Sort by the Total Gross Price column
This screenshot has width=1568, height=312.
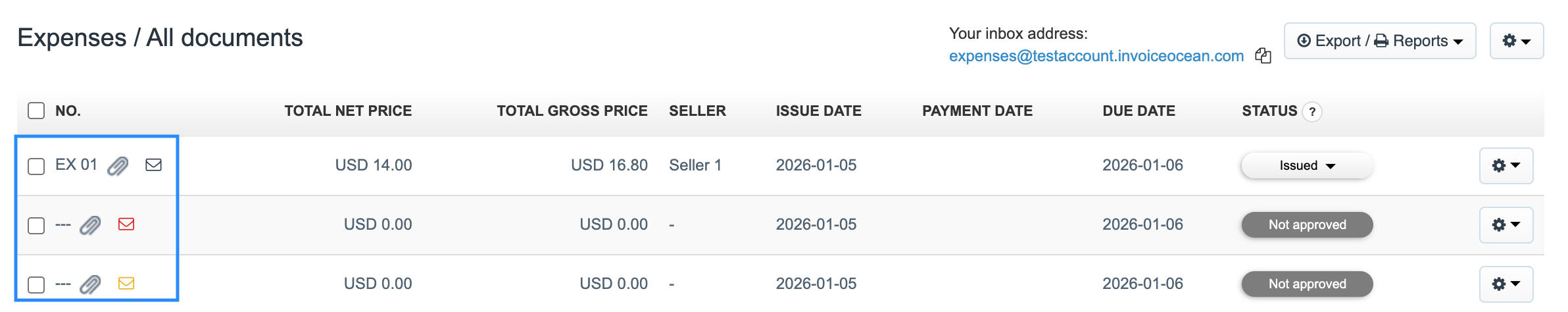point(572,111)
